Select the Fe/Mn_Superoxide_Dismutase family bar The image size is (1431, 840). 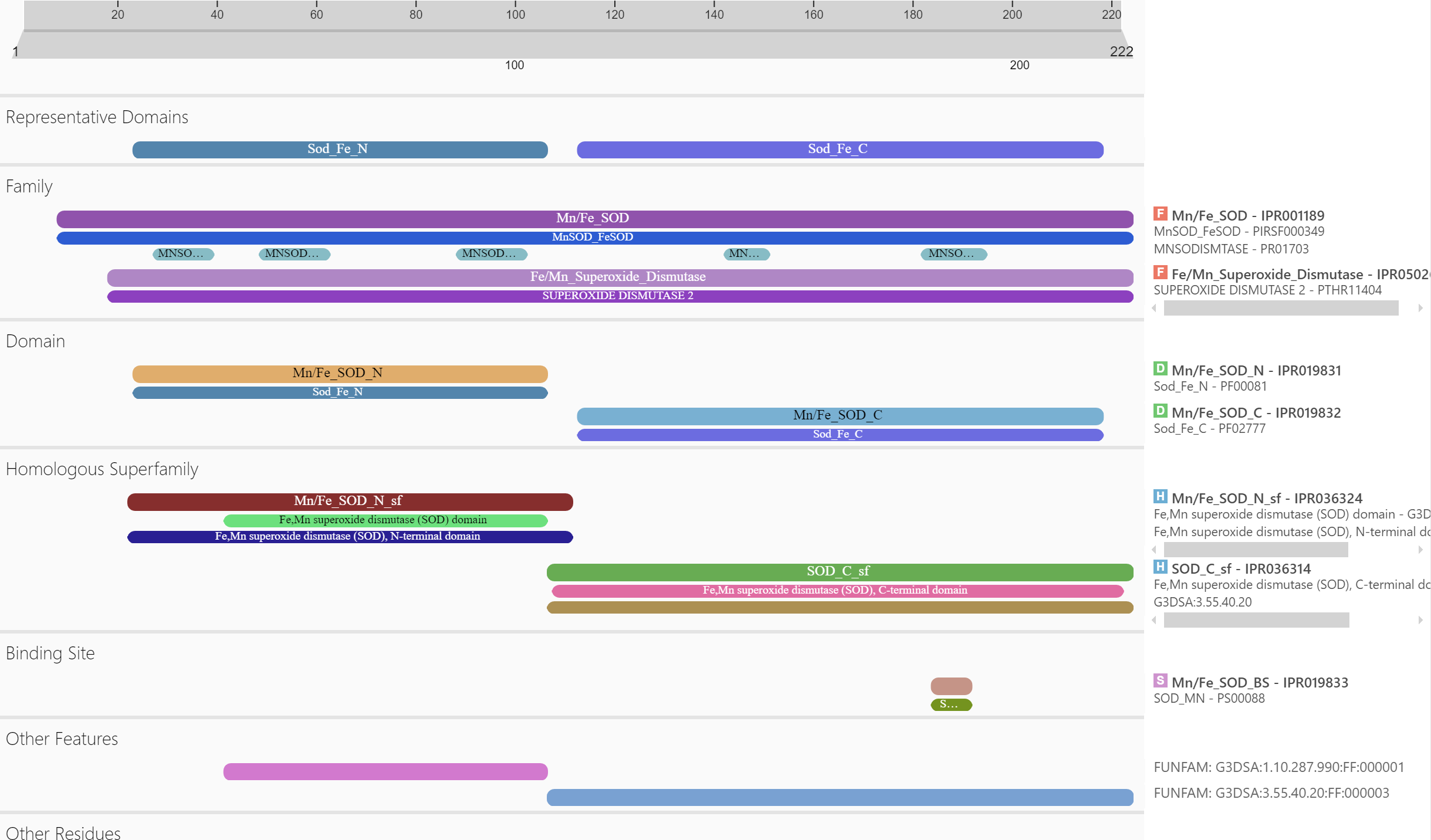coord(620,277)
